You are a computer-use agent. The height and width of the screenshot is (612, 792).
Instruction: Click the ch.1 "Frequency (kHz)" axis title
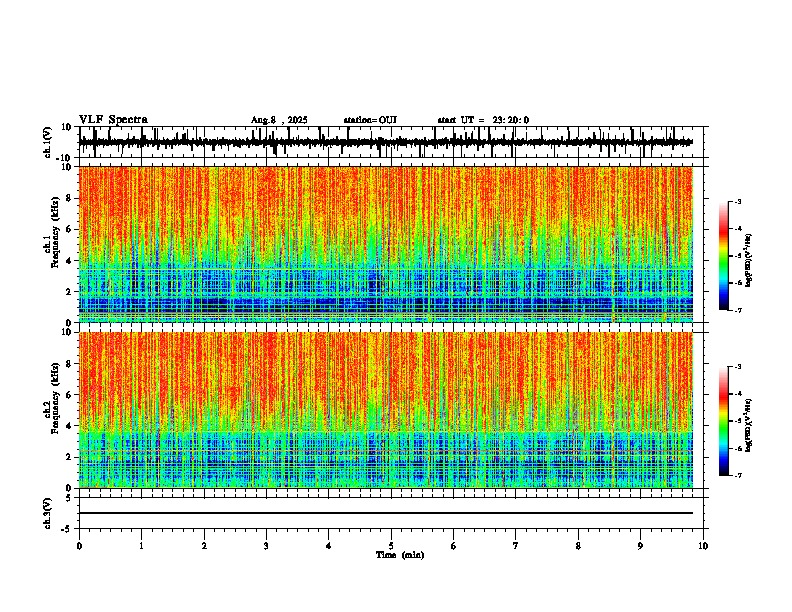(x=56, y=232)
